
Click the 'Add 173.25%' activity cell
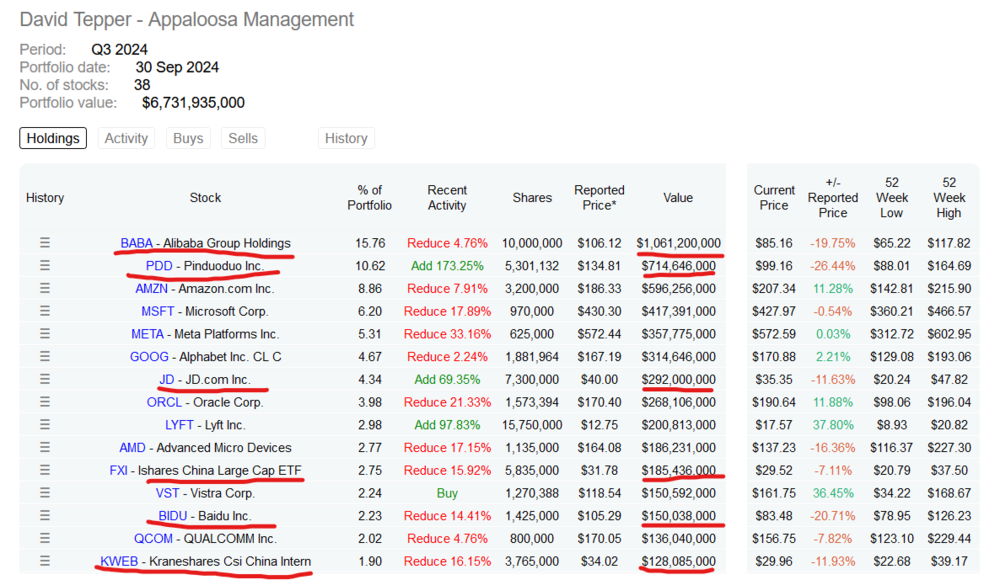point(447,266)
